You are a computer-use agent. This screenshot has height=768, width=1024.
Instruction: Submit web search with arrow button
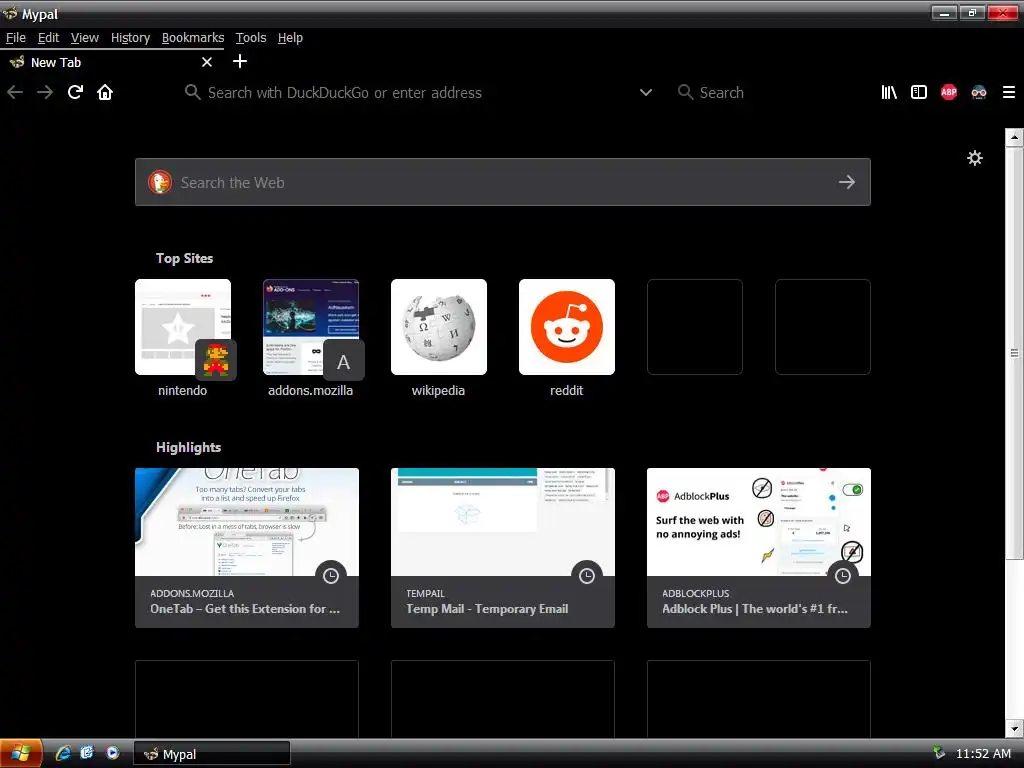847,182
